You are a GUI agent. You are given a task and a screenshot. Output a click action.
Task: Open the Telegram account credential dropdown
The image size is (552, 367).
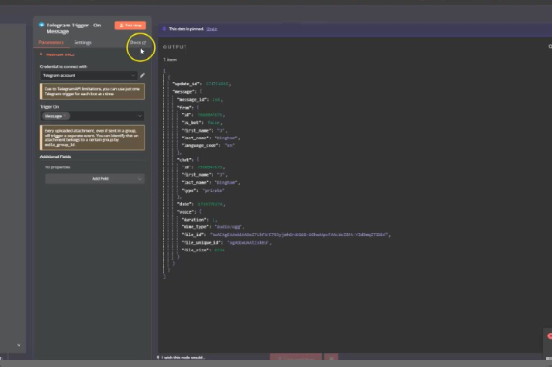(x=89, y=75)
